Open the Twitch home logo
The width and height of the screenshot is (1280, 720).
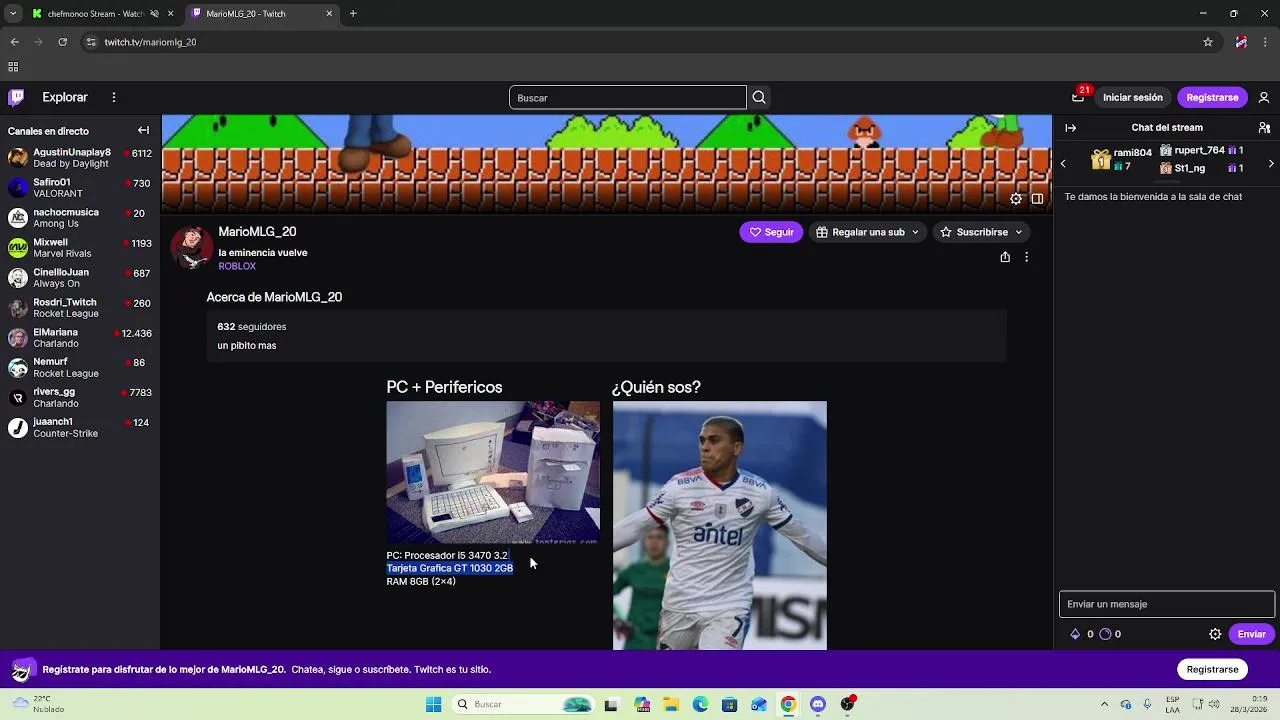click(x=16, y=97)
